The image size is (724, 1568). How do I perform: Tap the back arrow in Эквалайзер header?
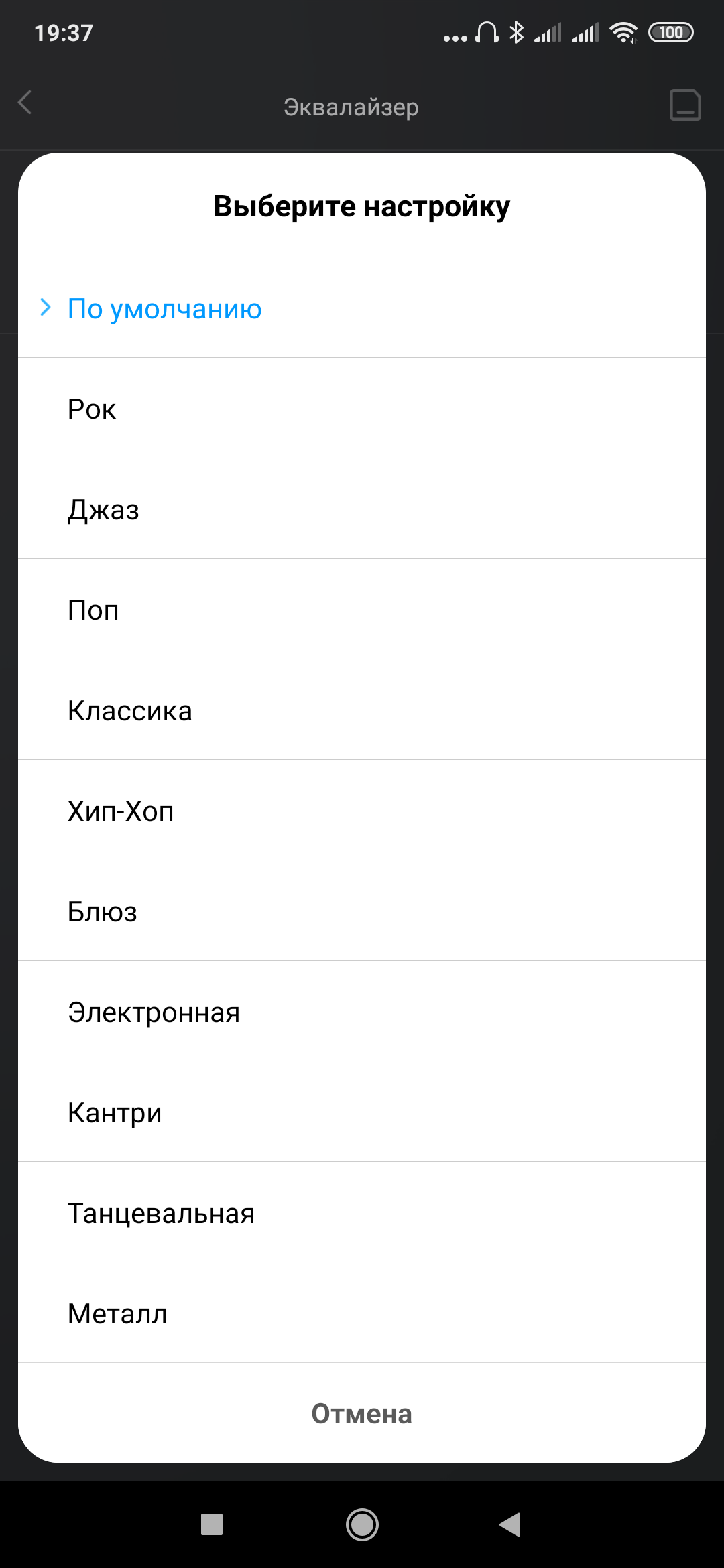(25, 103)
